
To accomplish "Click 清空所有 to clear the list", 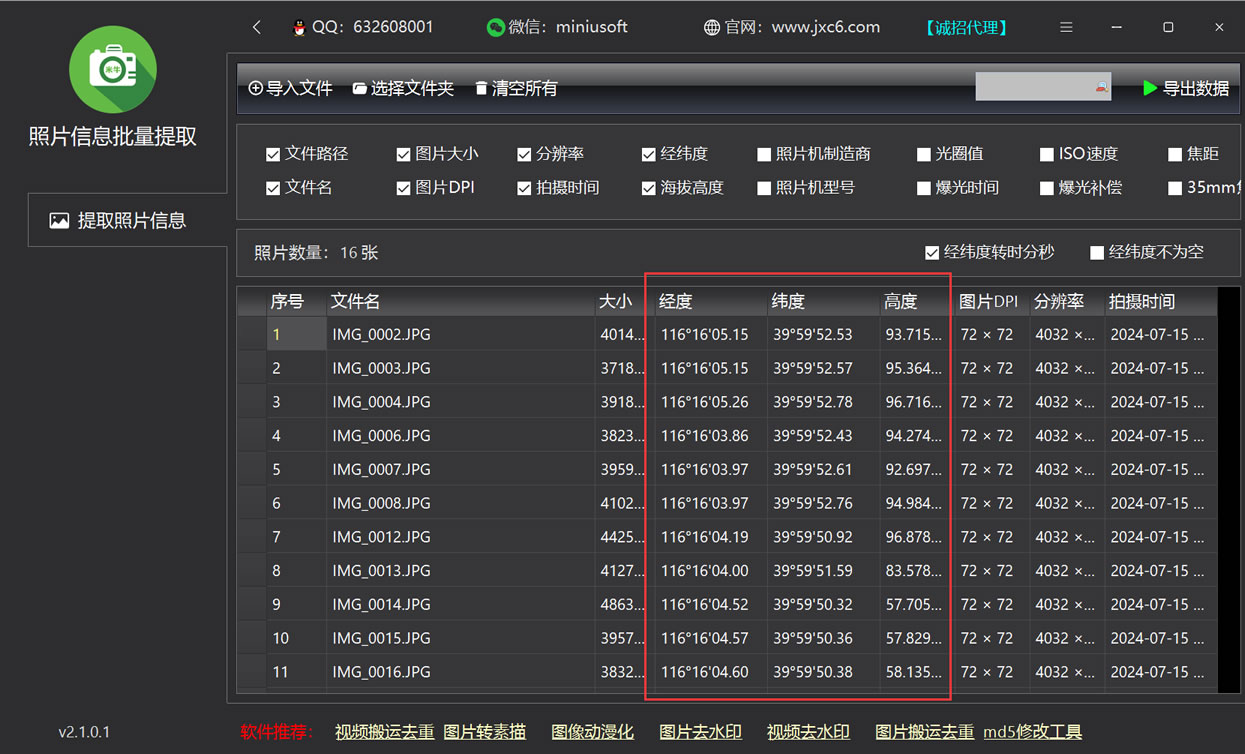I will coord(515,88).
